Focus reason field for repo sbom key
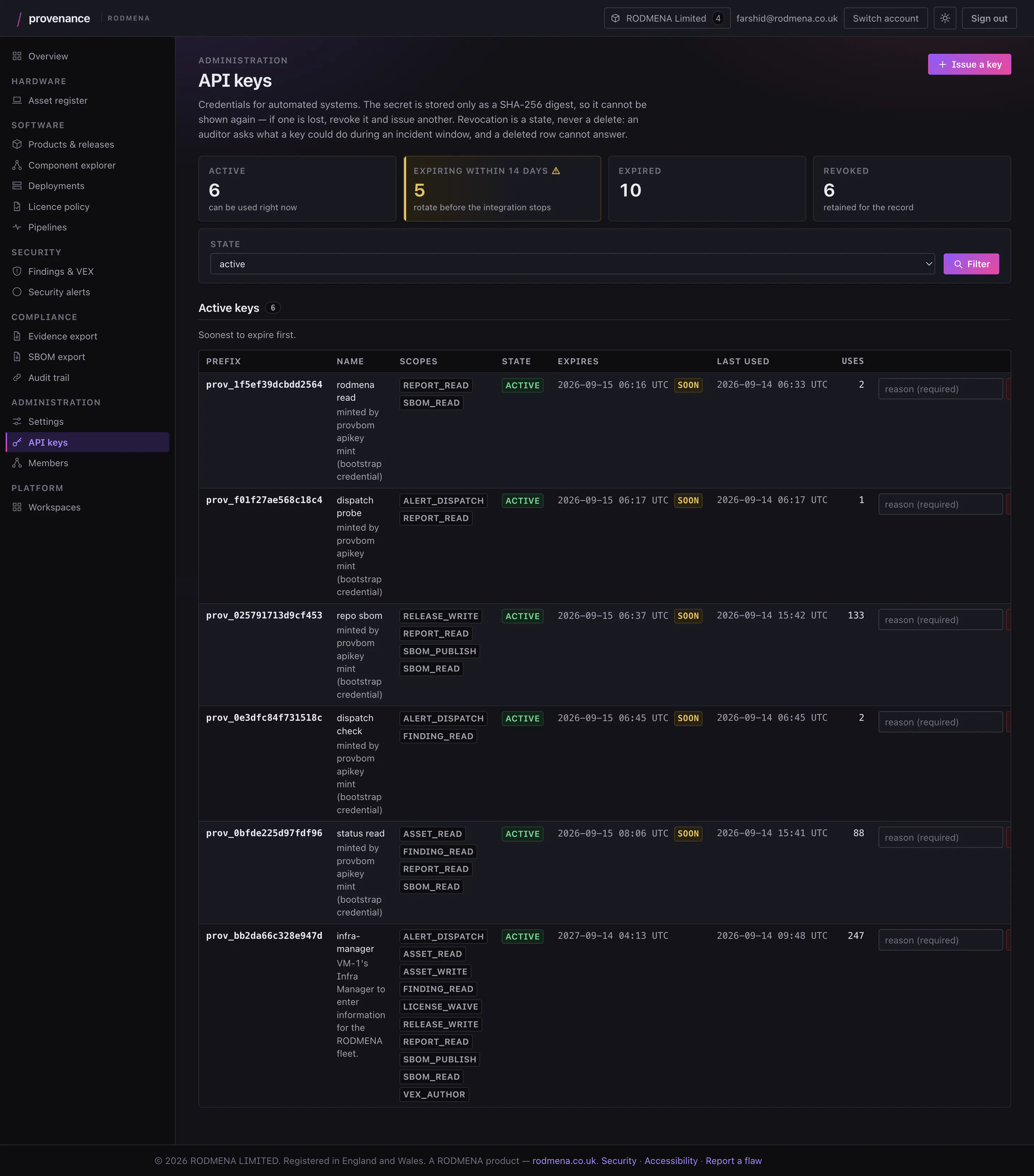The width and height of the screenshot is (1034, 1176). tap(940, 620)
